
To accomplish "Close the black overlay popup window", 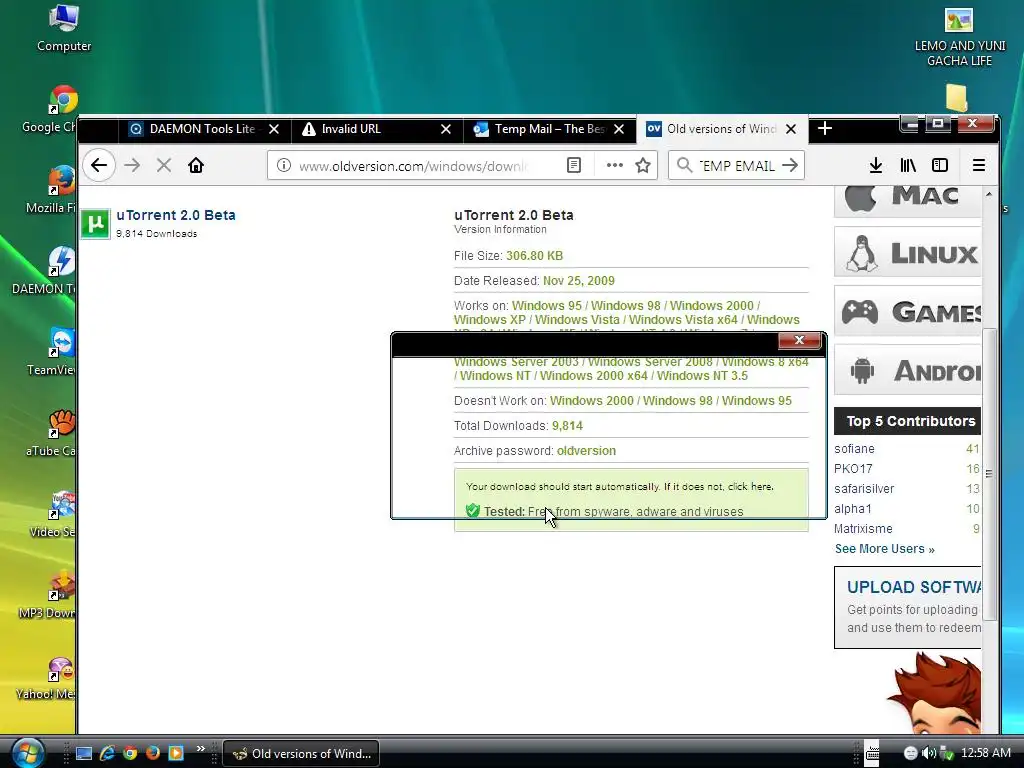I will (x=799, y=340).
